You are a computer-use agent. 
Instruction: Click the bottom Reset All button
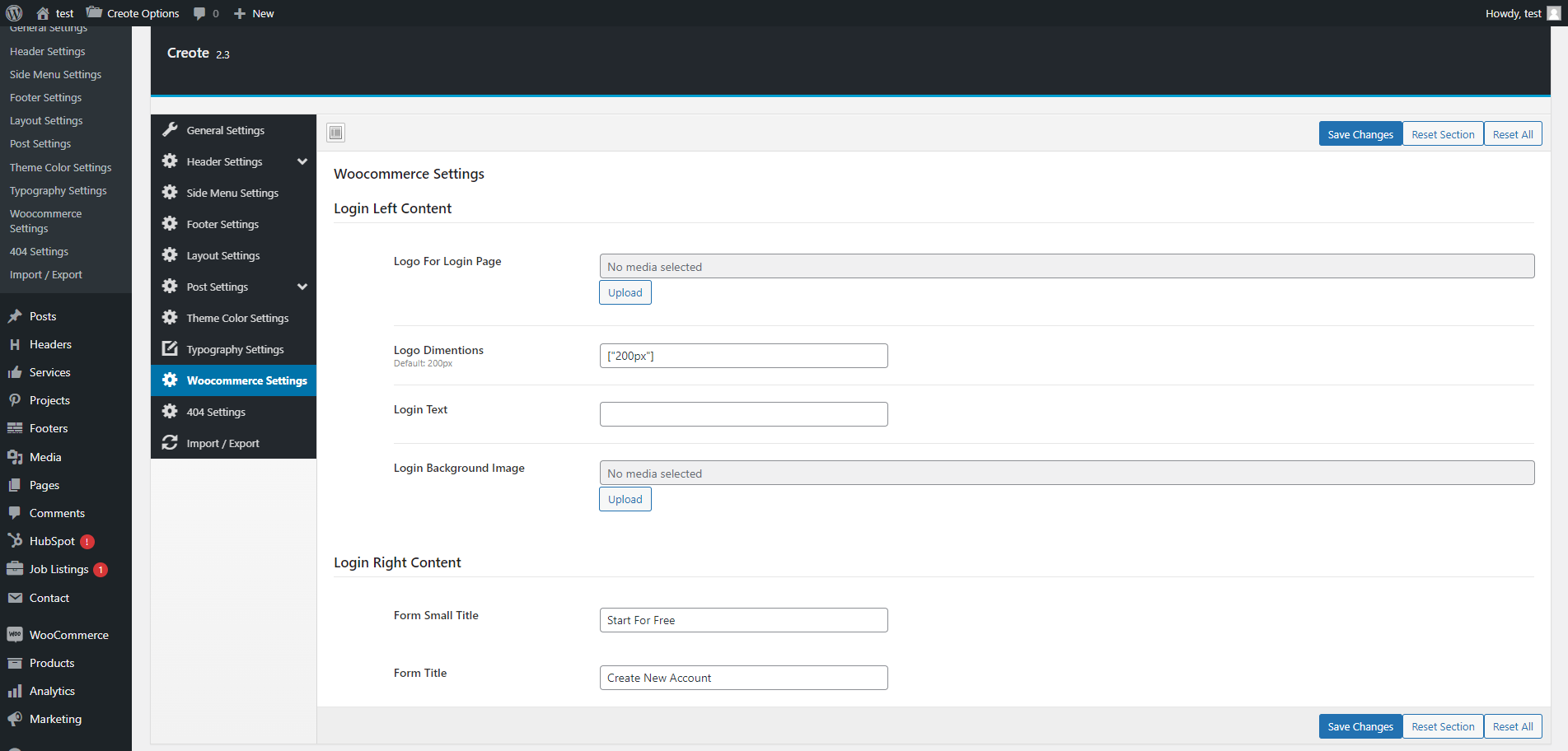(x=1512, y=726)
